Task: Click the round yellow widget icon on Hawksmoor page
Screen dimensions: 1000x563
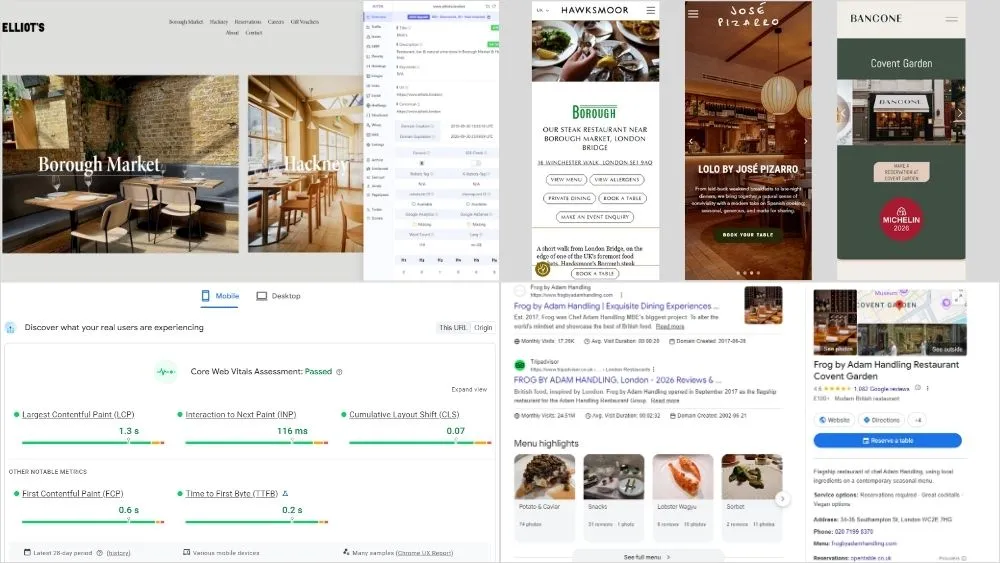Action: pos(542,269)
